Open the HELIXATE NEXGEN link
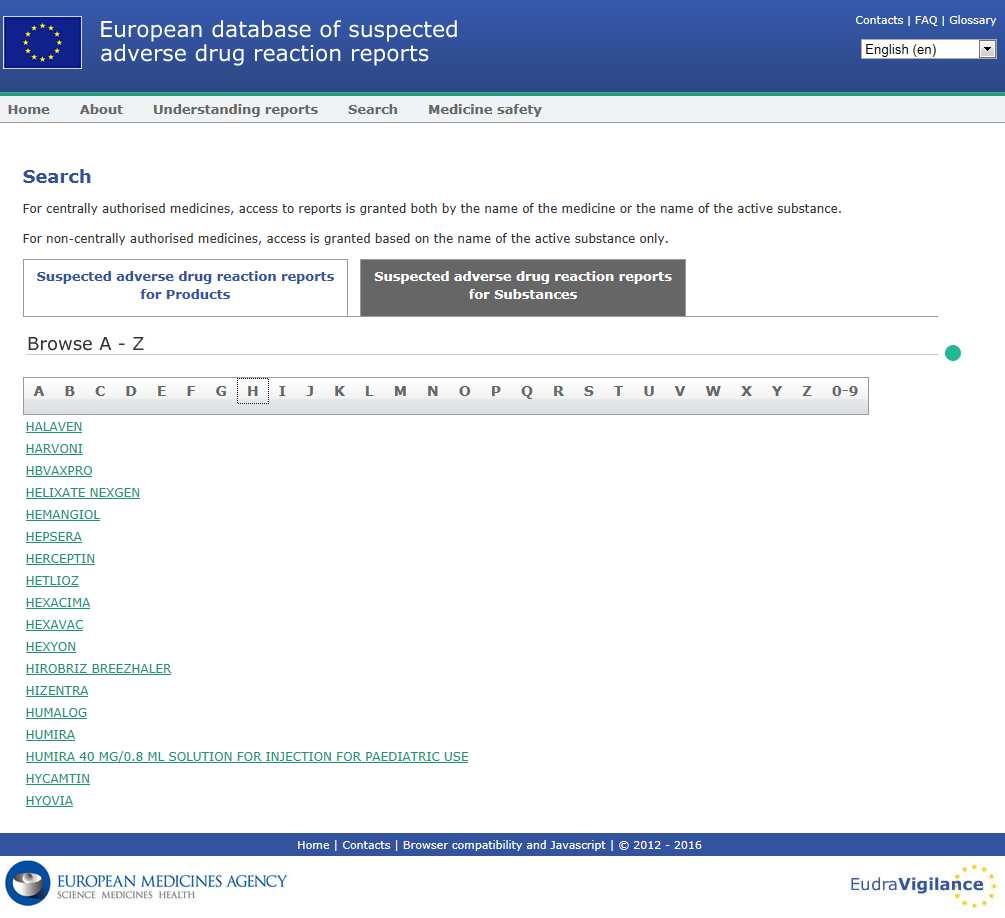 point(83,493)
